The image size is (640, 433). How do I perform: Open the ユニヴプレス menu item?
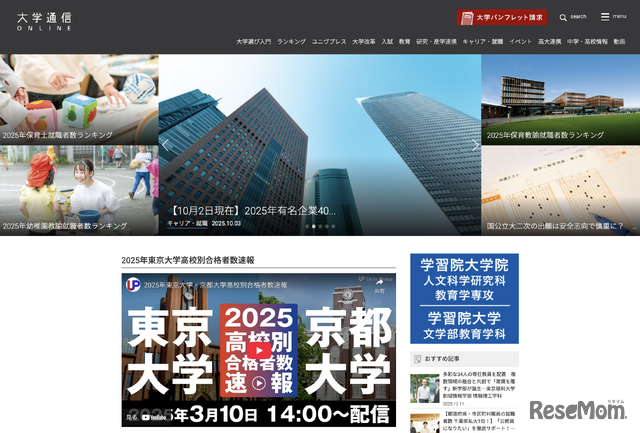(329, 42)
